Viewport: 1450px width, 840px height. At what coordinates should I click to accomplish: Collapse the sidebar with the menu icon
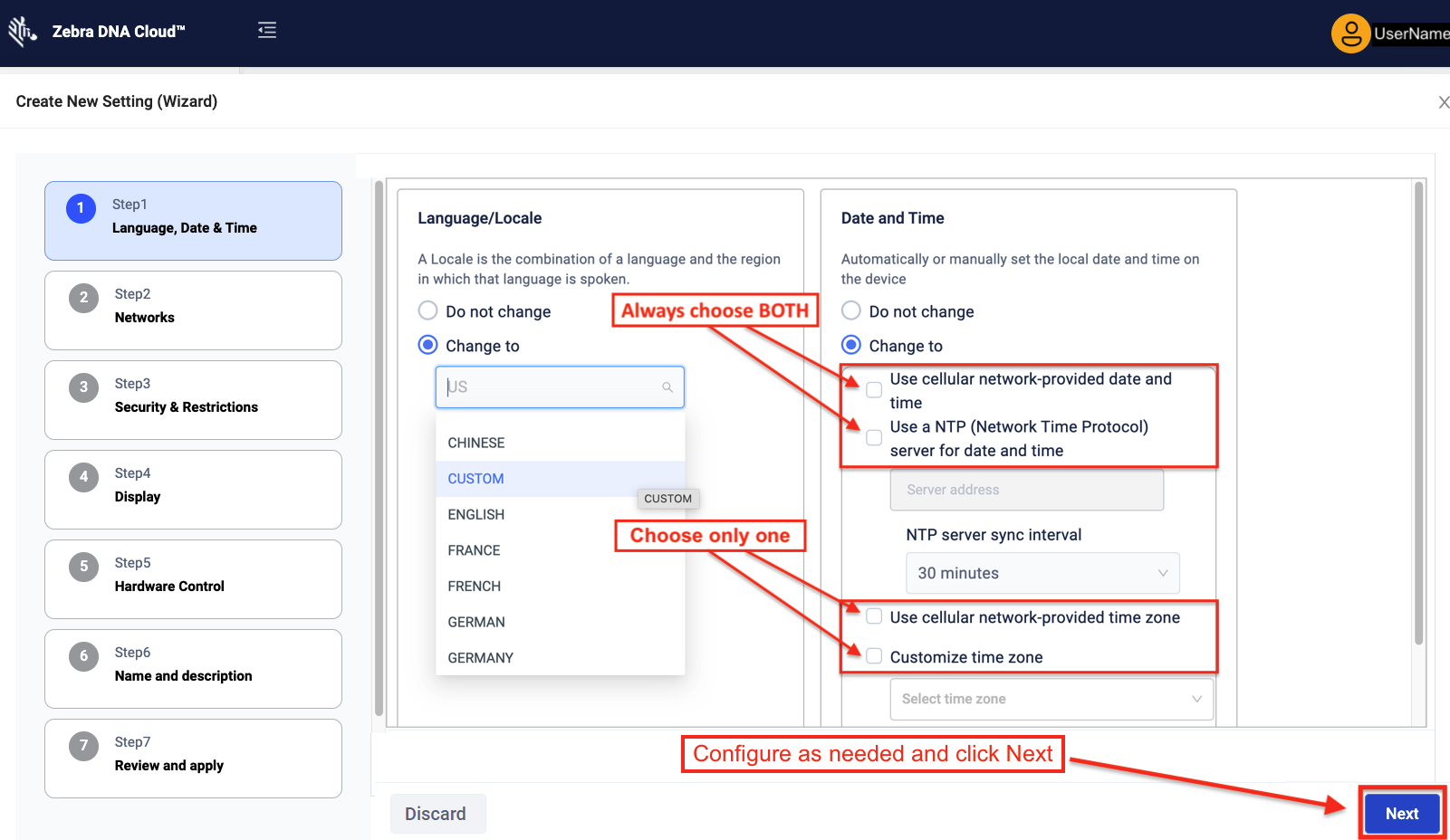[267, 31]
